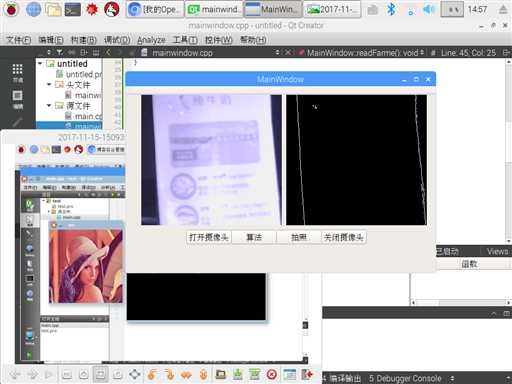Image resolution: width=512 pixels, height=384 pixels.
Task: Launch the terminal from the taskbar
Action: click(x=73, y=10)
